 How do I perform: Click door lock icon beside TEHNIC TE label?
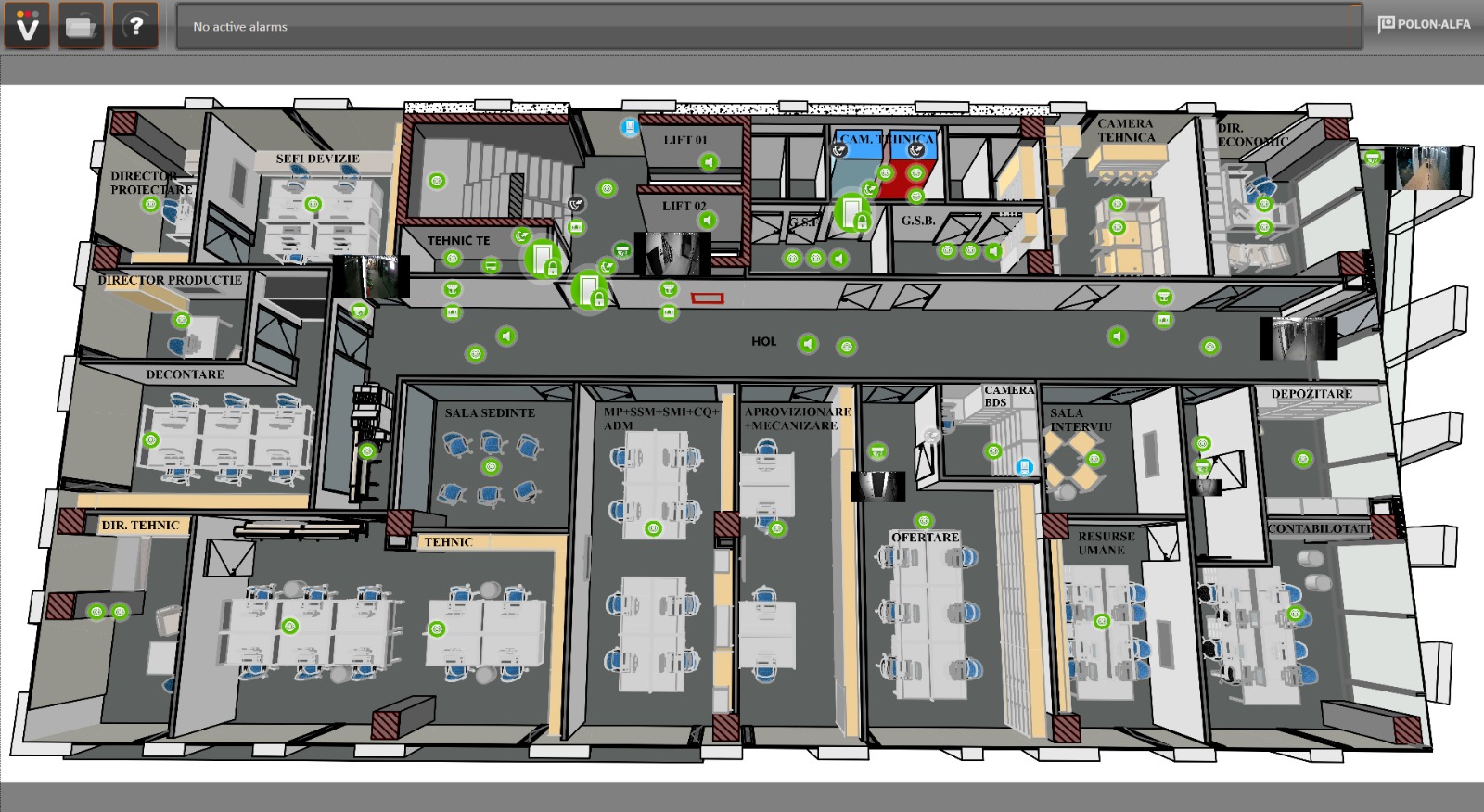543,259
